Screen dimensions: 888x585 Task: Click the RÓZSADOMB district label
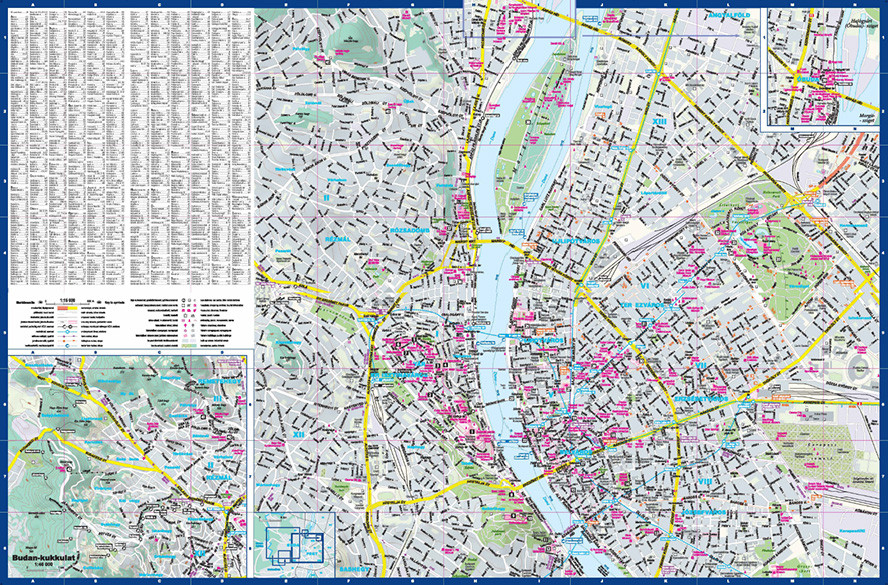click(x=410, y=230)
